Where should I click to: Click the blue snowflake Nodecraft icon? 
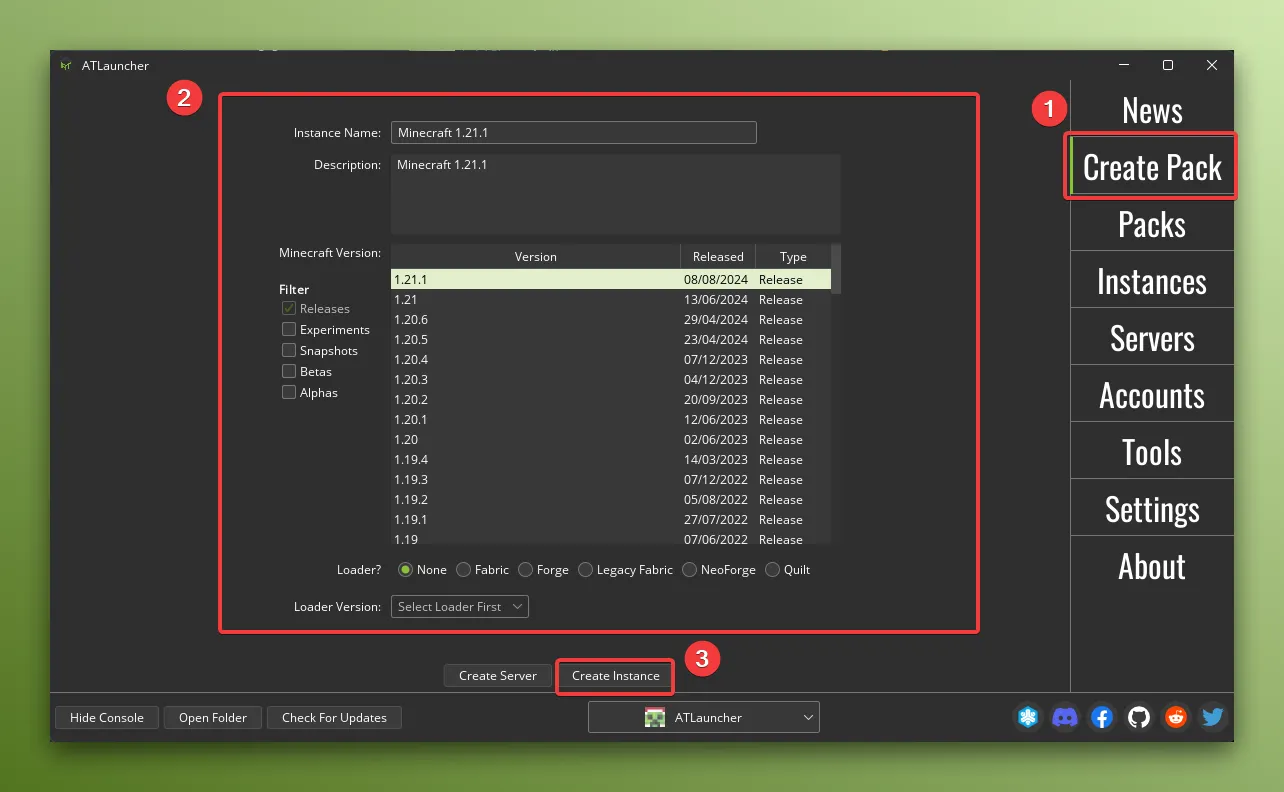click(1028, 717)
